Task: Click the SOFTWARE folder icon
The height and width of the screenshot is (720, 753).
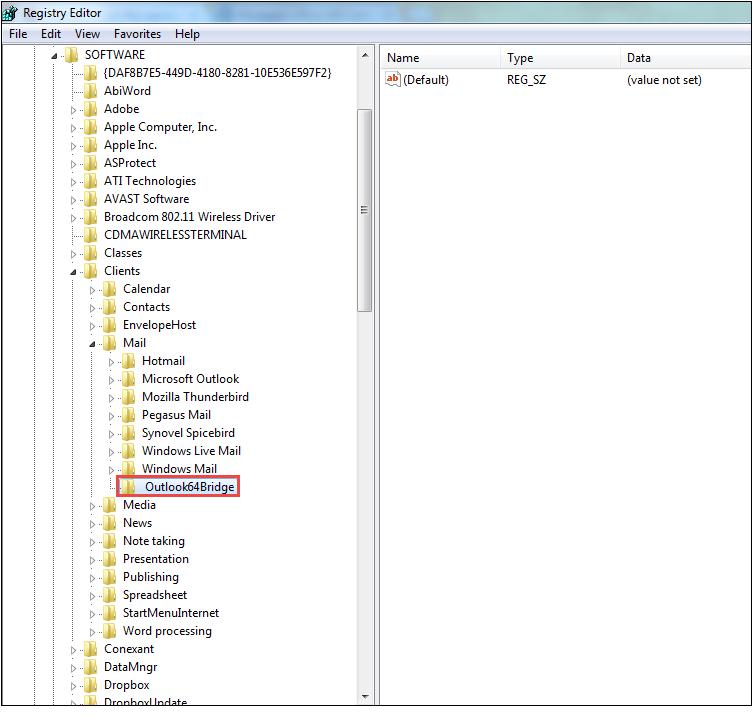Action: 72,55
